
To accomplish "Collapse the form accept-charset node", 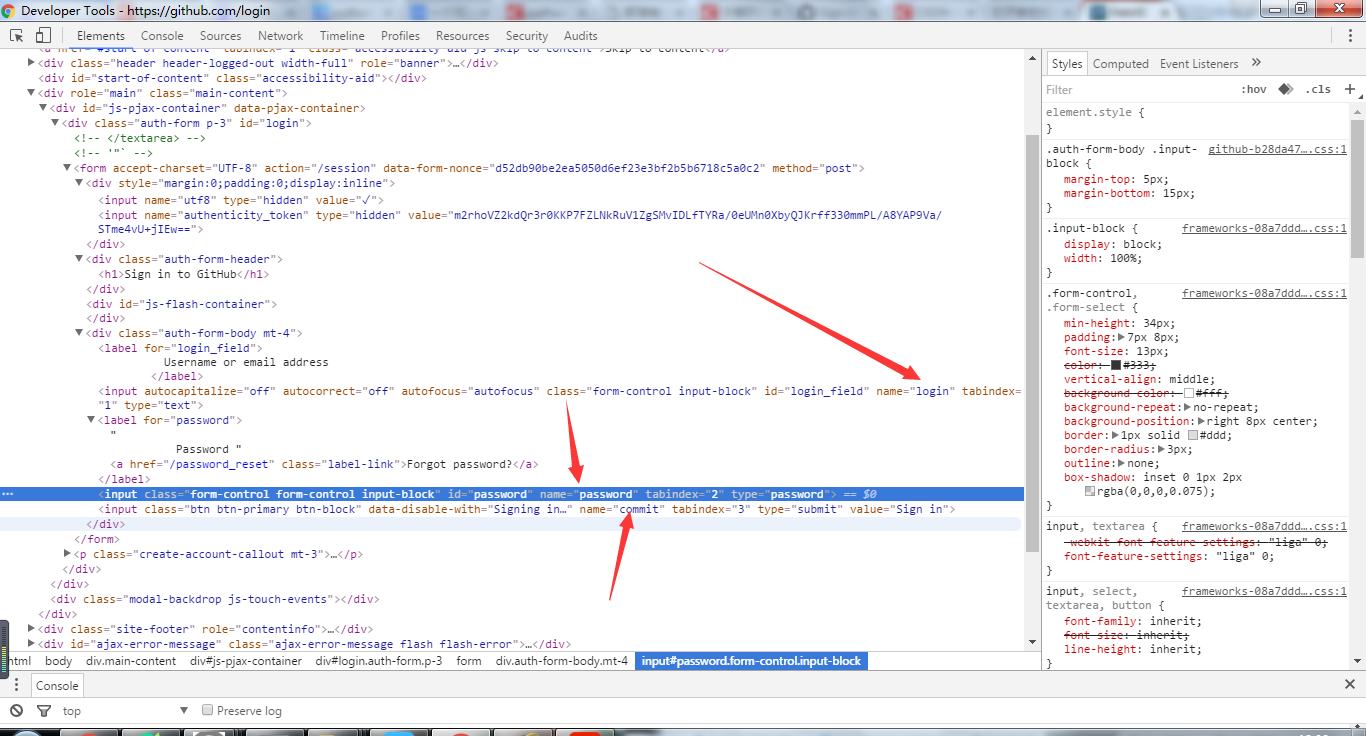I will [68, 168].
